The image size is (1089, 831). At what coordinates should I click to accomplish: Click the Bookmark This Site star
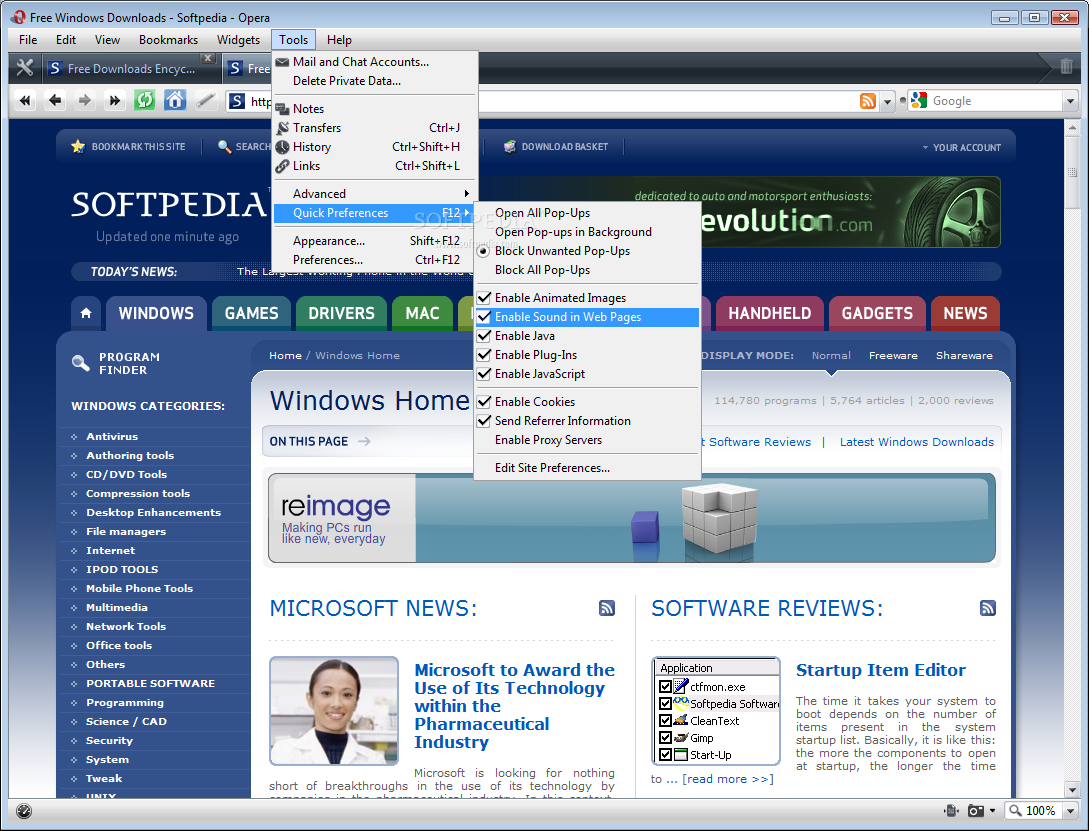click(x=78, y=146)
